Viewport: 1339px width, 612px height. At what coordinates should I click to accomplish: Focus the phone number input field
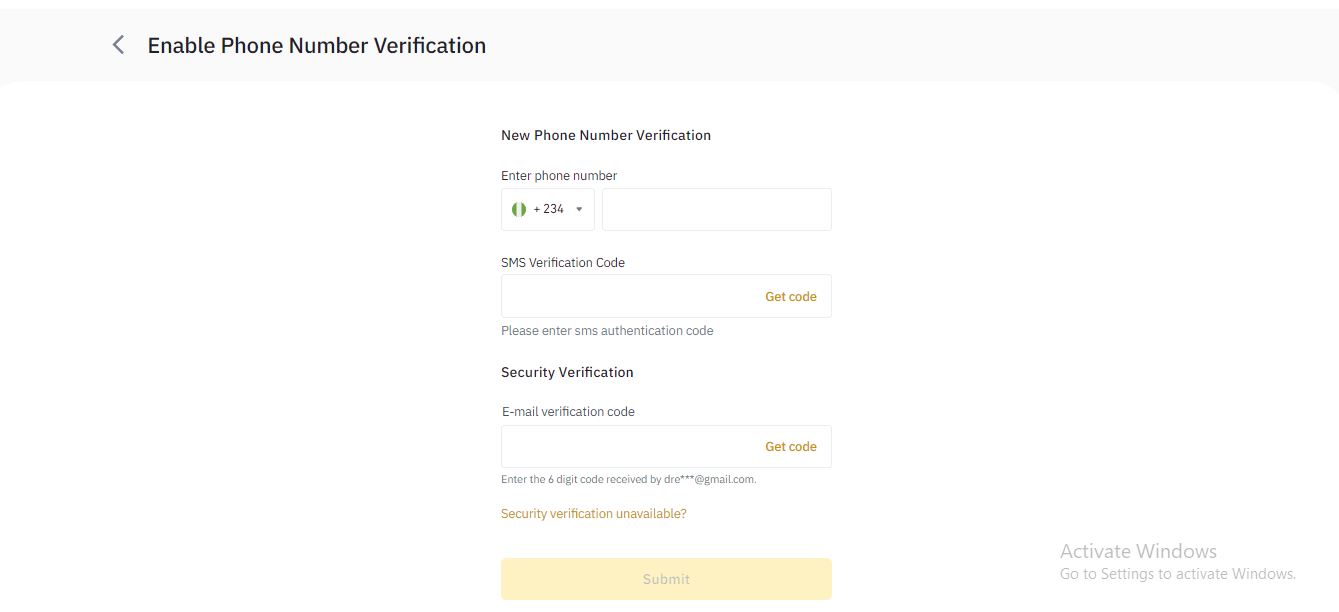[716, 209]
